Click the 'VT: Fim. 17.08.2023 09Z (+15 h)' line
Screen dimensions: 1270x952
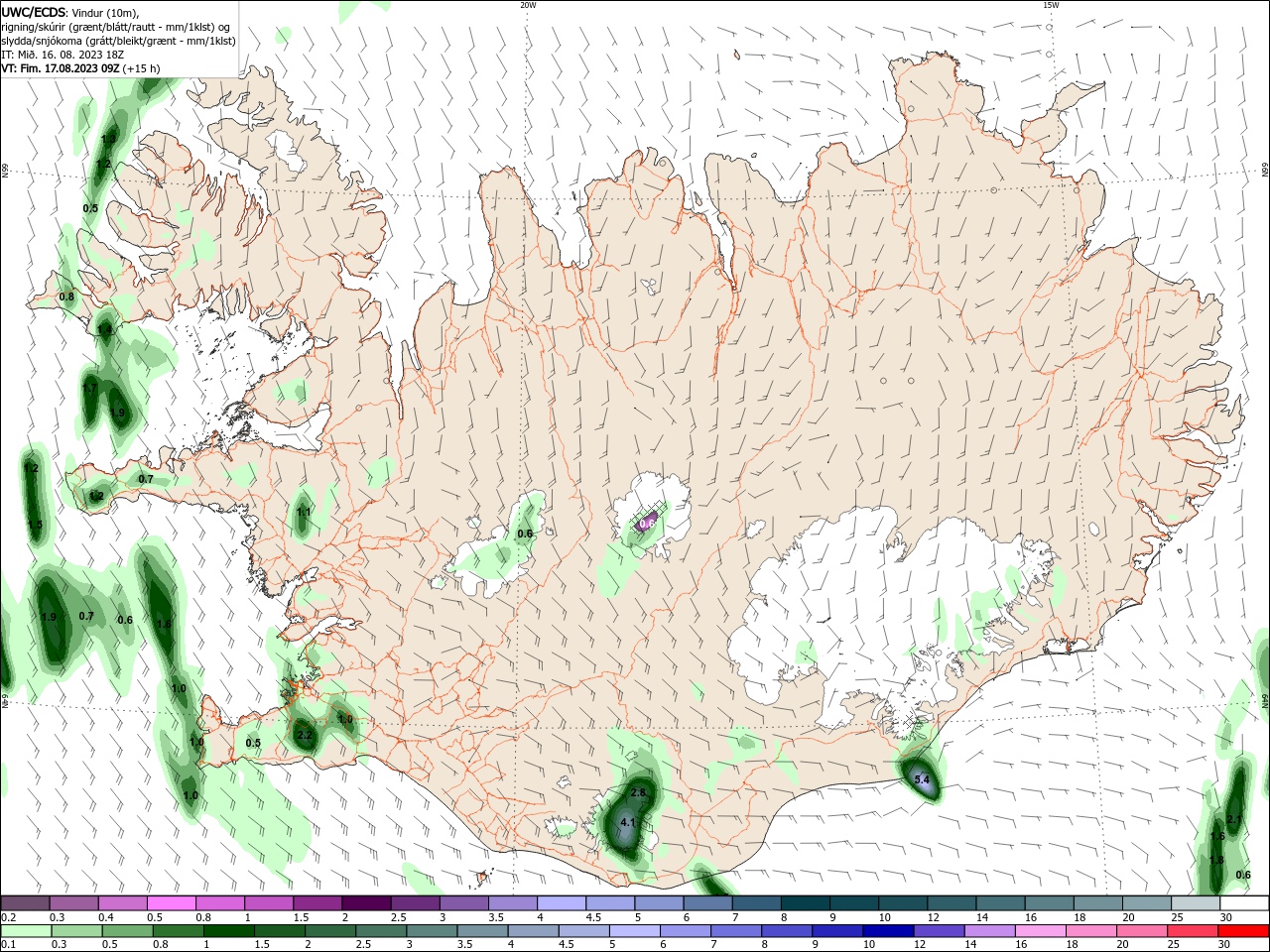(x=81, y=68)
